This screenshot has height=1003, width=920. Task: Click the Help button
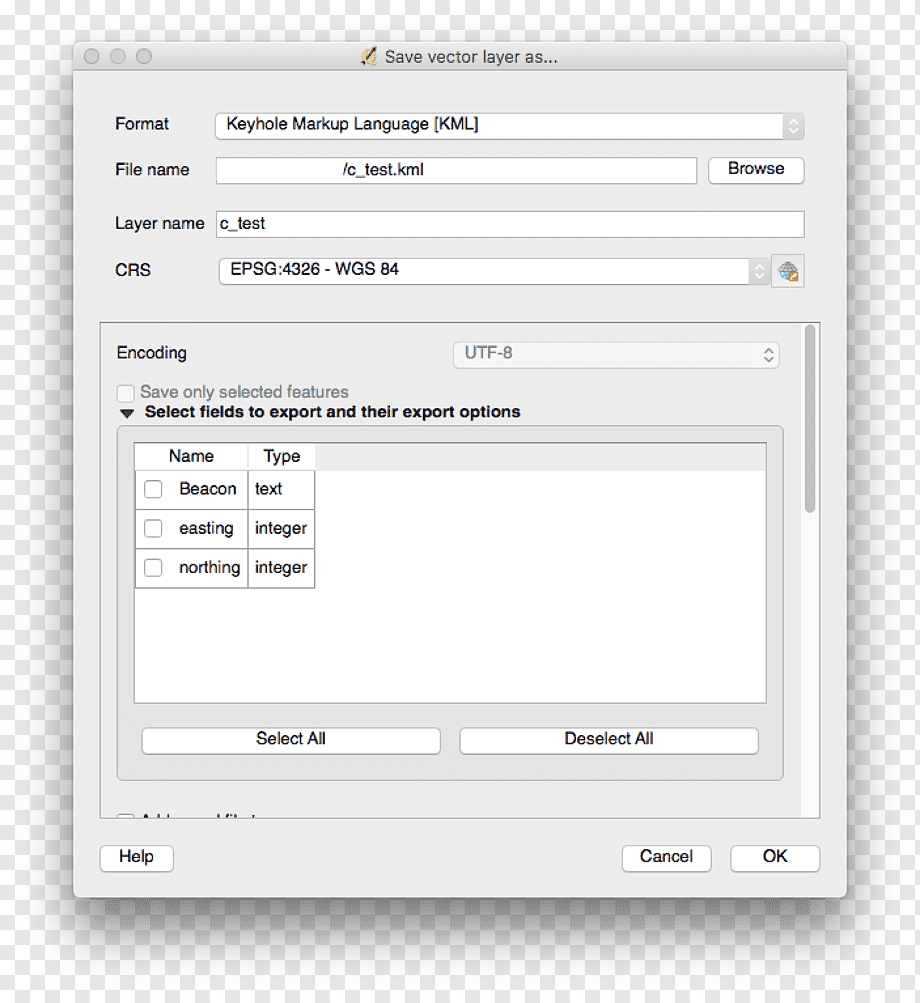click(x=136, y=858)
